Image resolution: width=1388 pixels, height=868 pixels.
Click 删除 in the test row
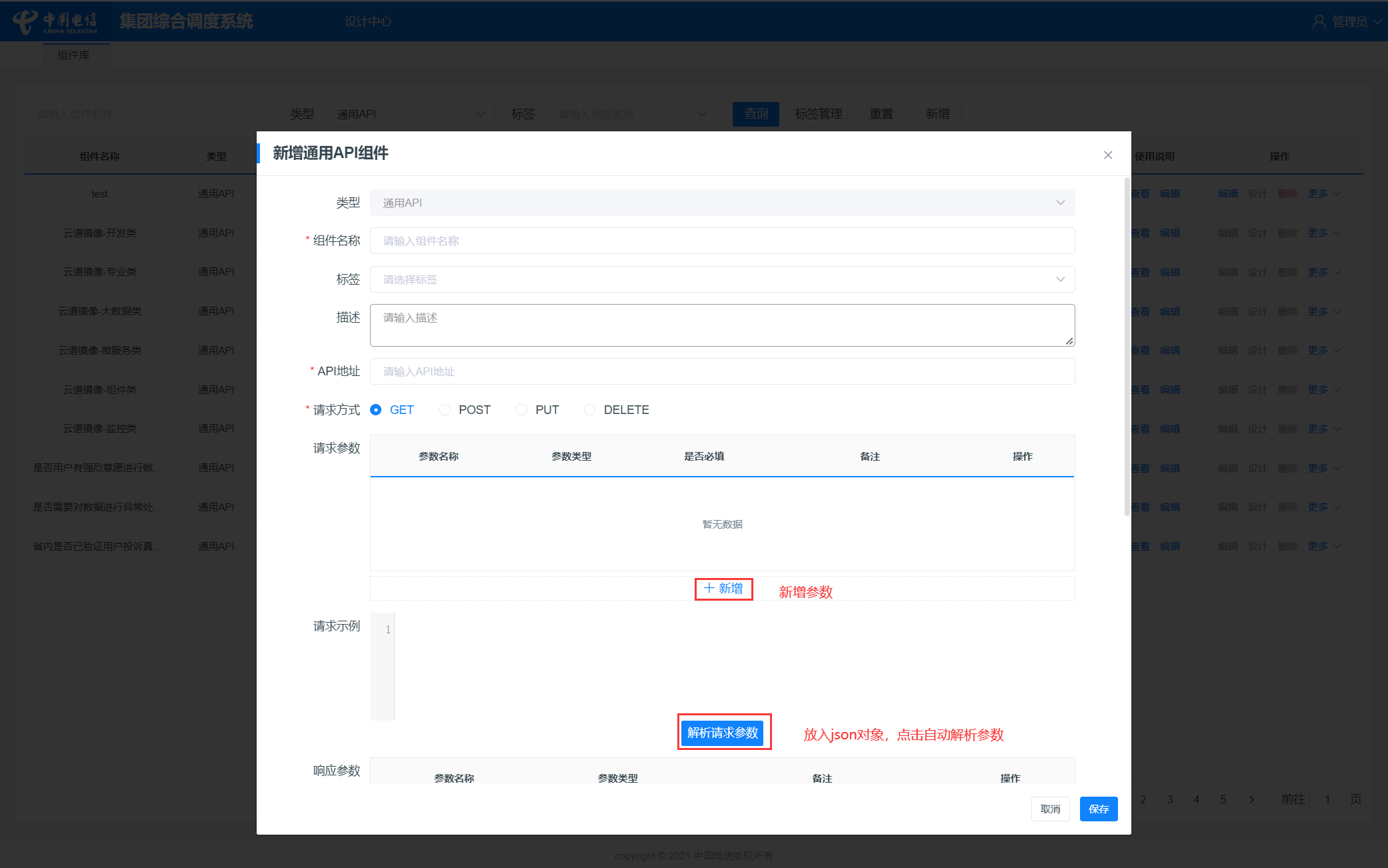pyautogui.click(x=1288, y=194)
